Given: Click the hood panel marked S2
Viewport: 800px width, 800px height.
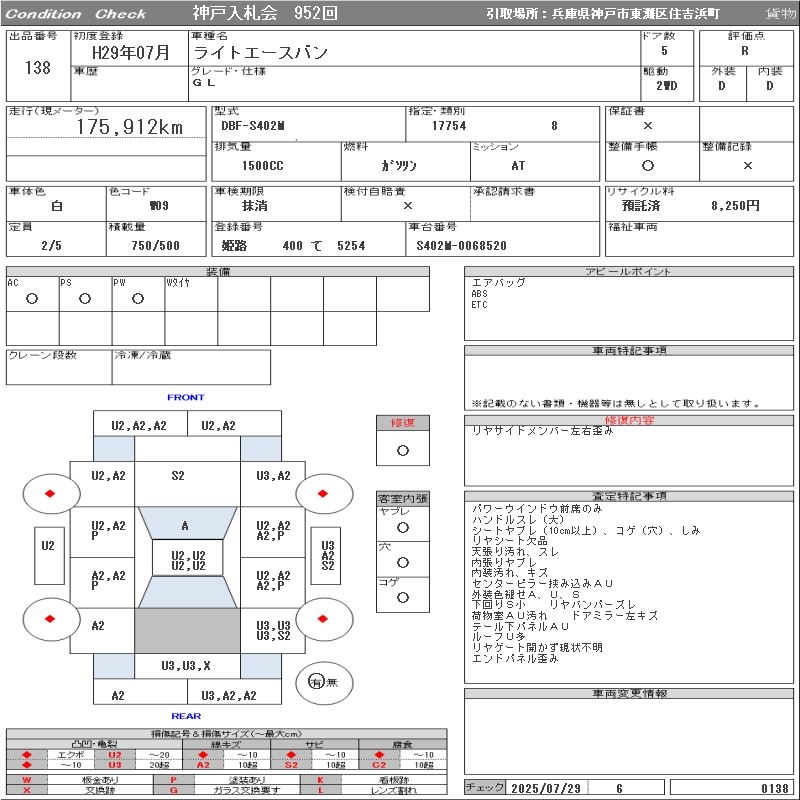Looking at the screenshot, I should pyautogui.click(x=178, y=476).
